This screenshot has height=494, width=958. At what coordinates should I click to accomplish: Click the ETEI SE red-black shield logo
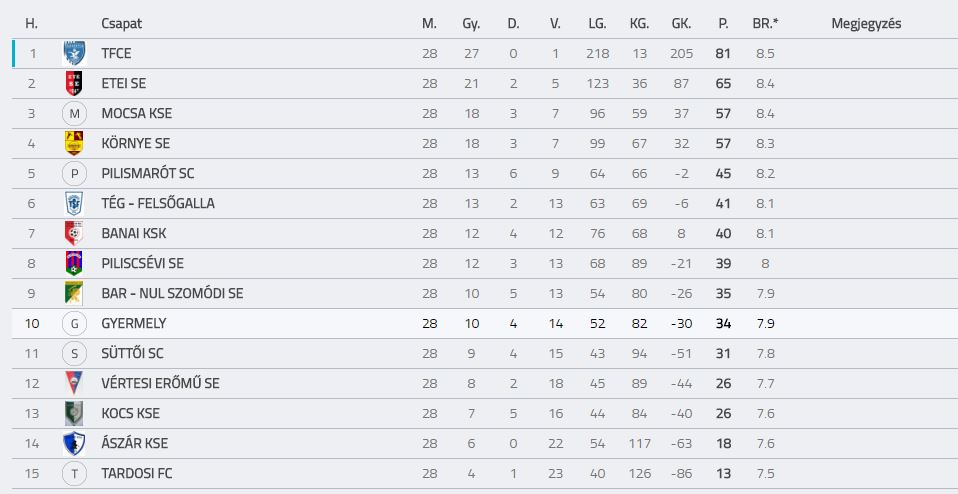tap(74, 83)
